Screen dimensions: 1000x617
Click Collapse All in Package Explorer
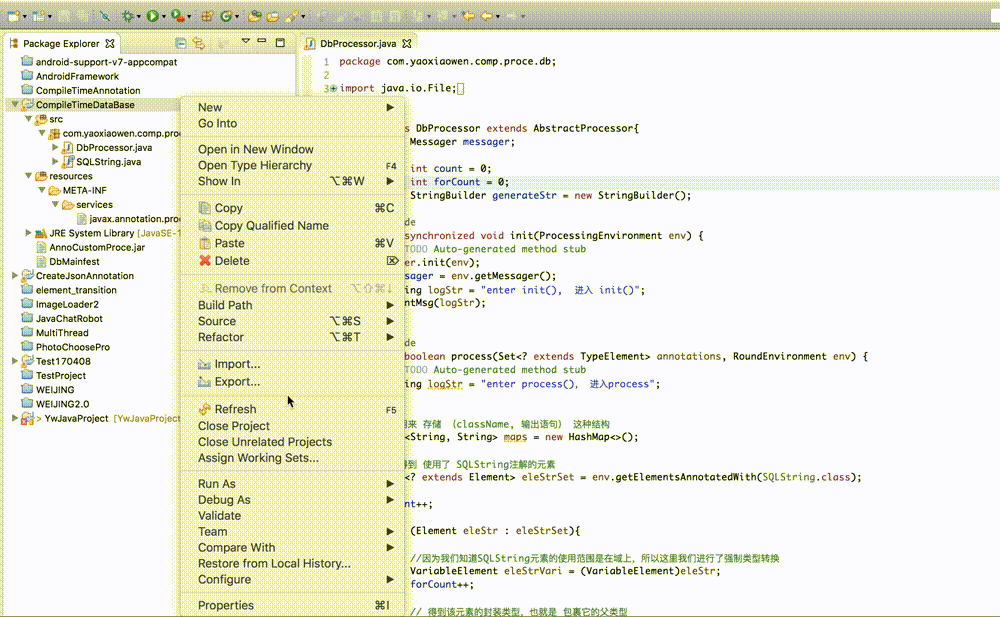181,43
